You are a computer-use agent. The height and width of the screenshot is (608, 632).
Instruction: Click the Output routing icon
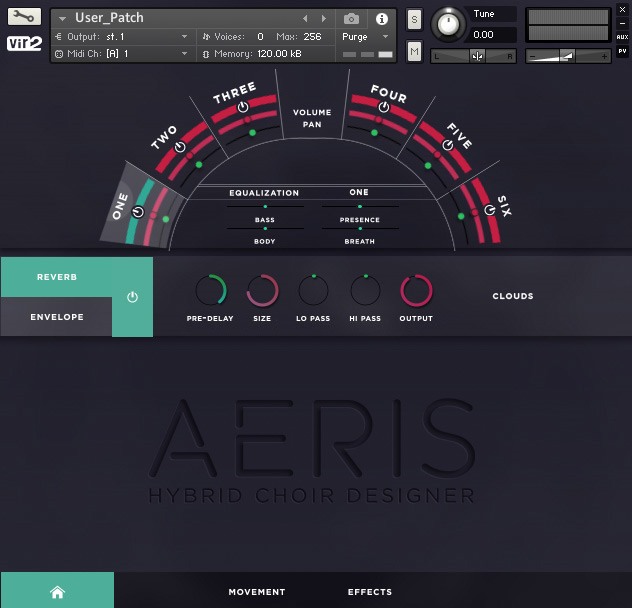(58, 37)
